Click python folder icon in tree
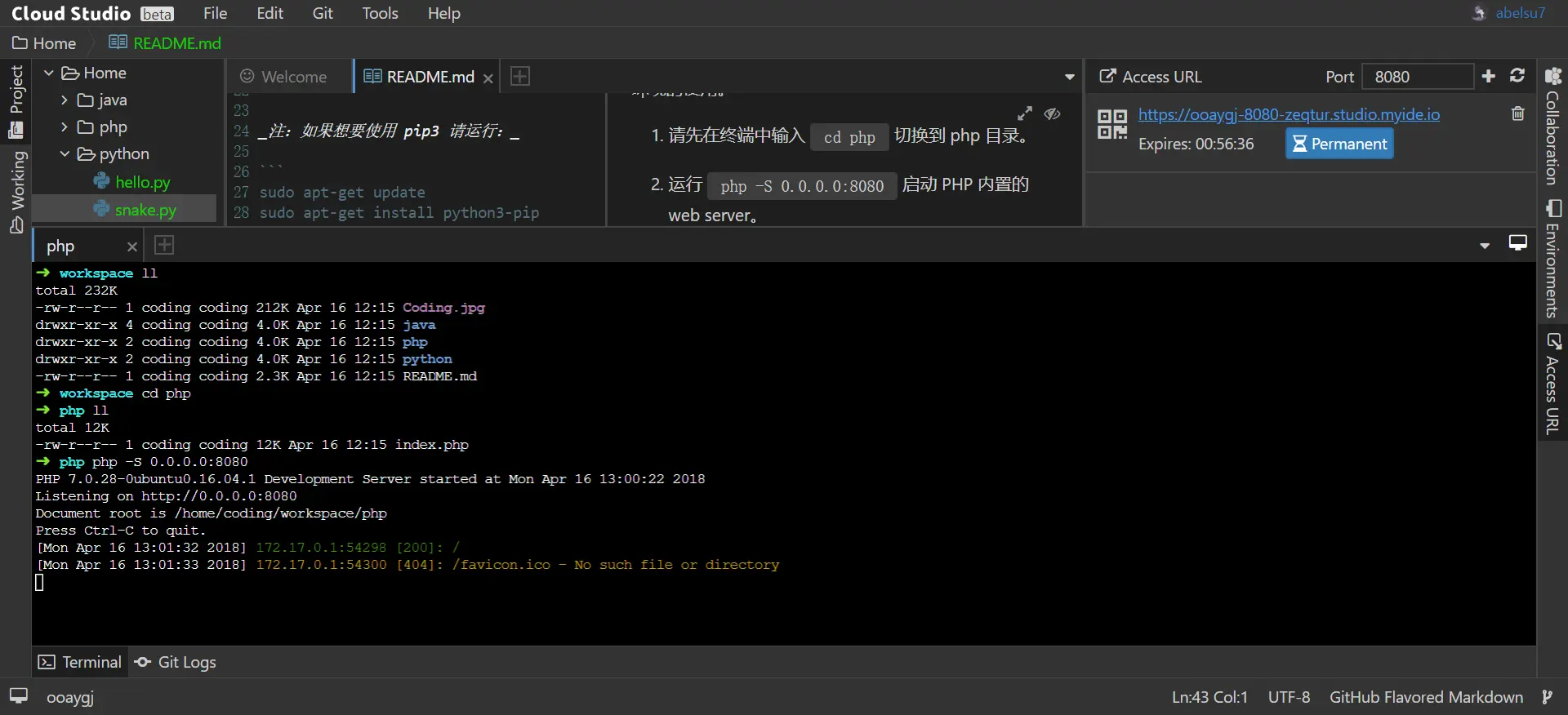Viewport: 1568px width, 715px height. 86,154
